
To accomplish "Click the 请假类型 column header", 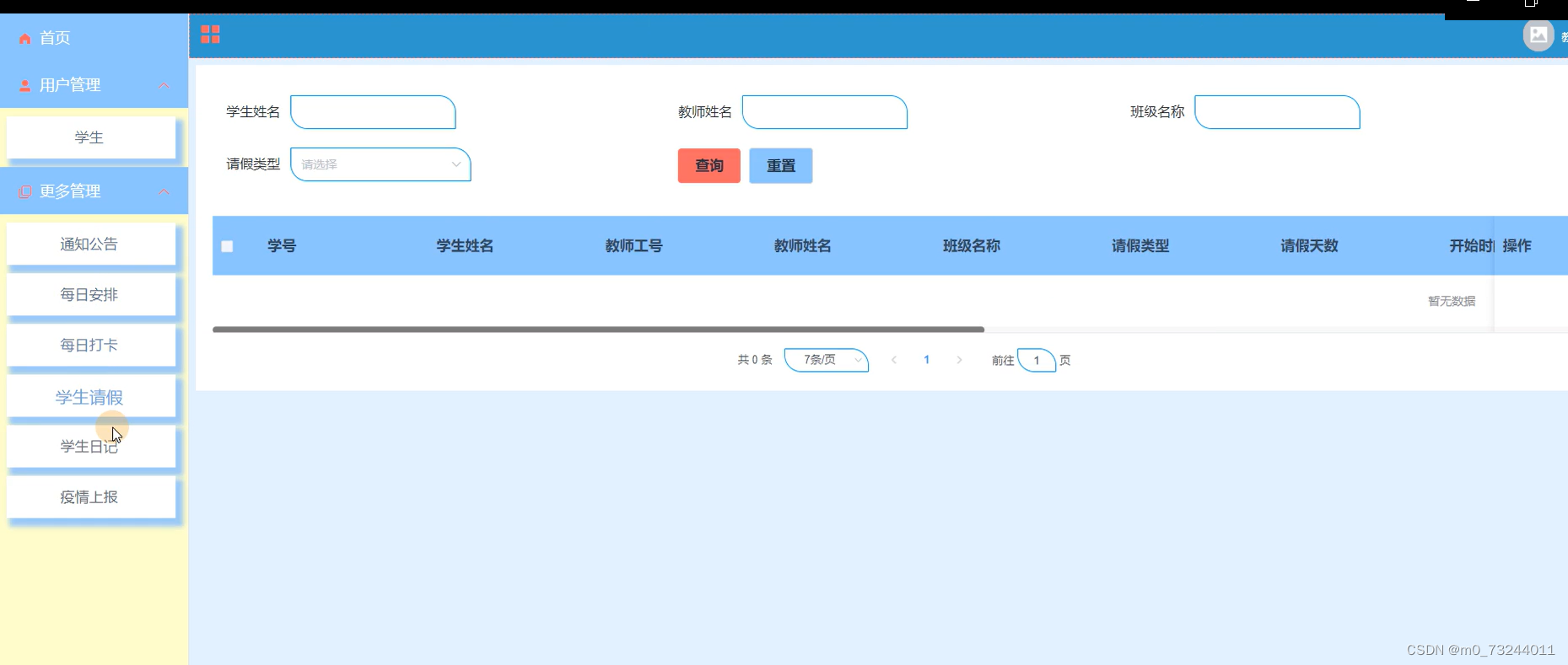I will pyautogui.click(x=1140, y=246).
